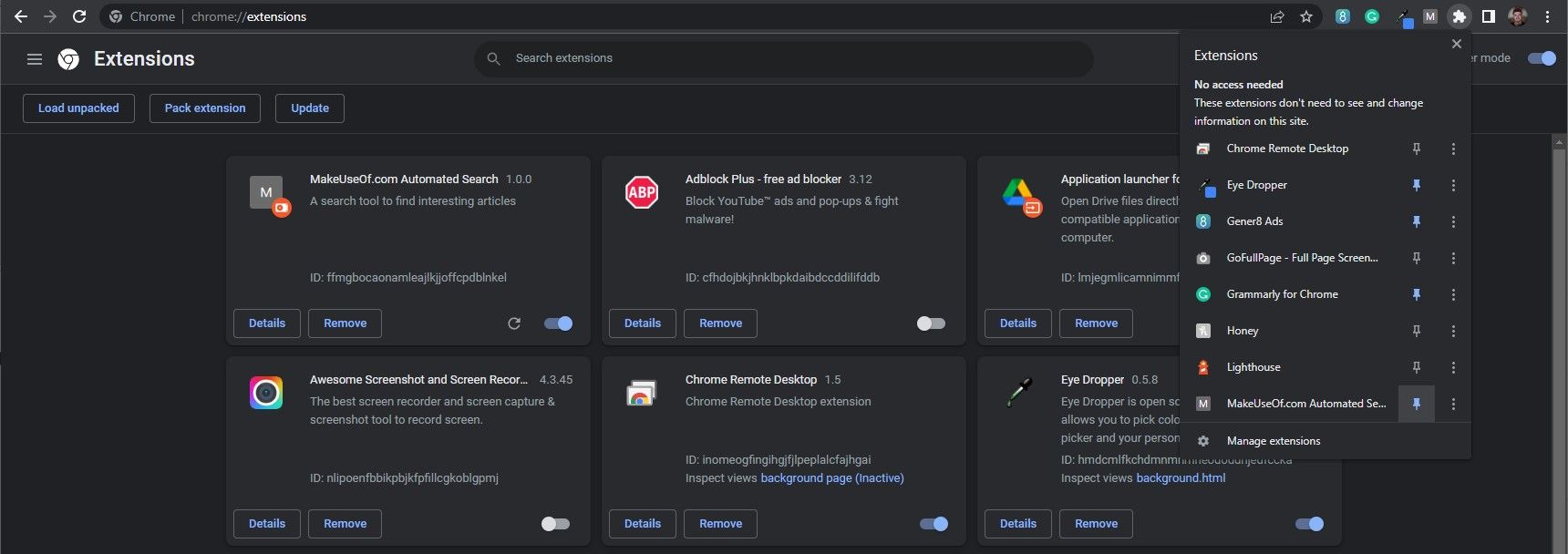Screen dimensions: 1568x554
Task: Pin Lighthouse to the toolbar
Action: click(x=1417, y=367)
